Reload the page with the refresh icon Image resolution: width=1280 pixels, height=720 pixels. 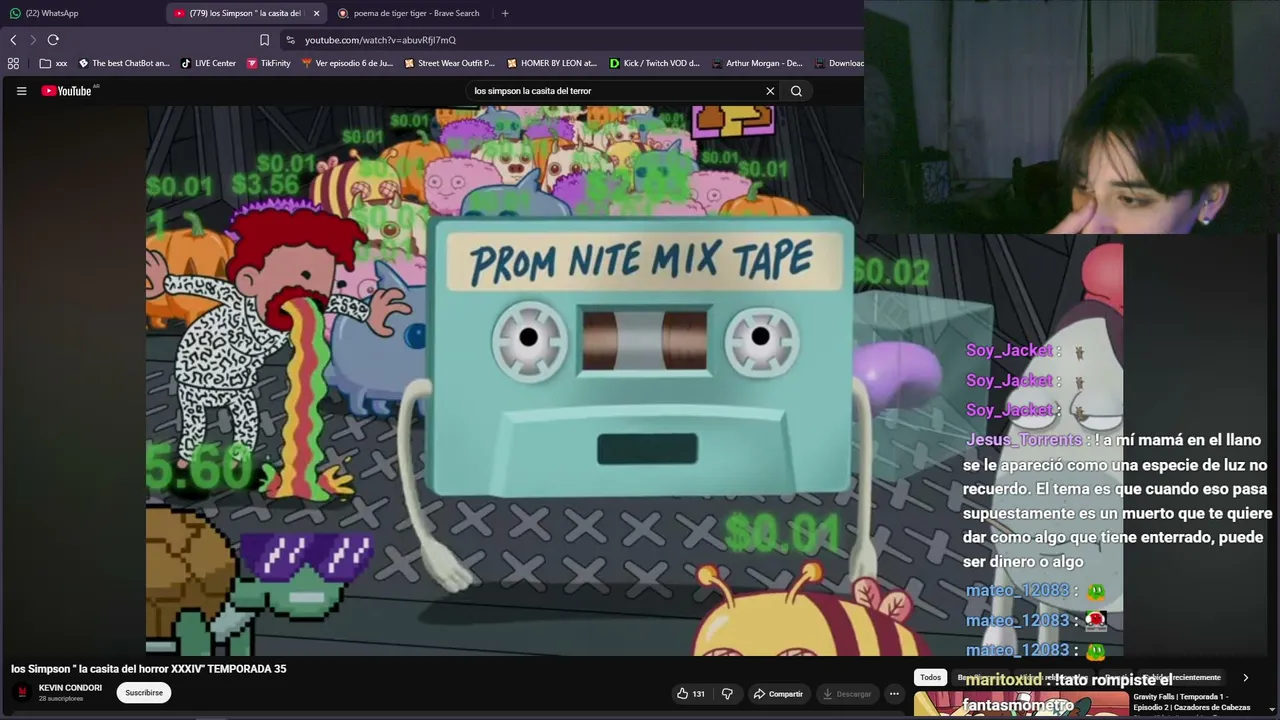coord(53,40)
